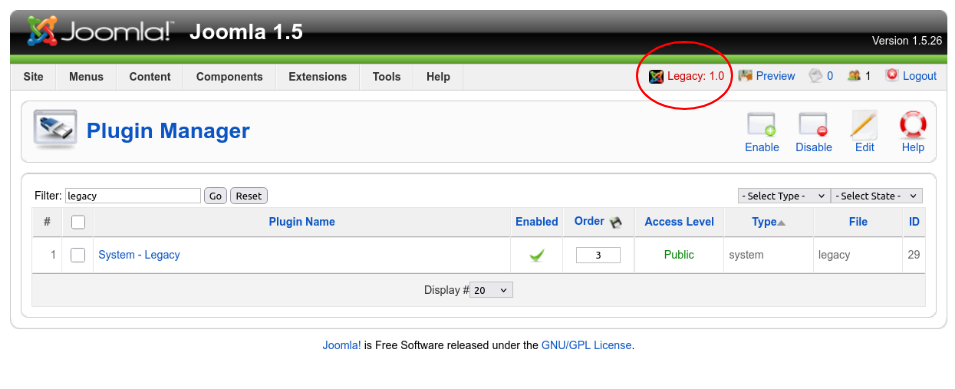Toggle the green Enabled checkmark for System - Legacy
Image resolution: width=955 pixels, height=389 pixels.
[537, 256]
